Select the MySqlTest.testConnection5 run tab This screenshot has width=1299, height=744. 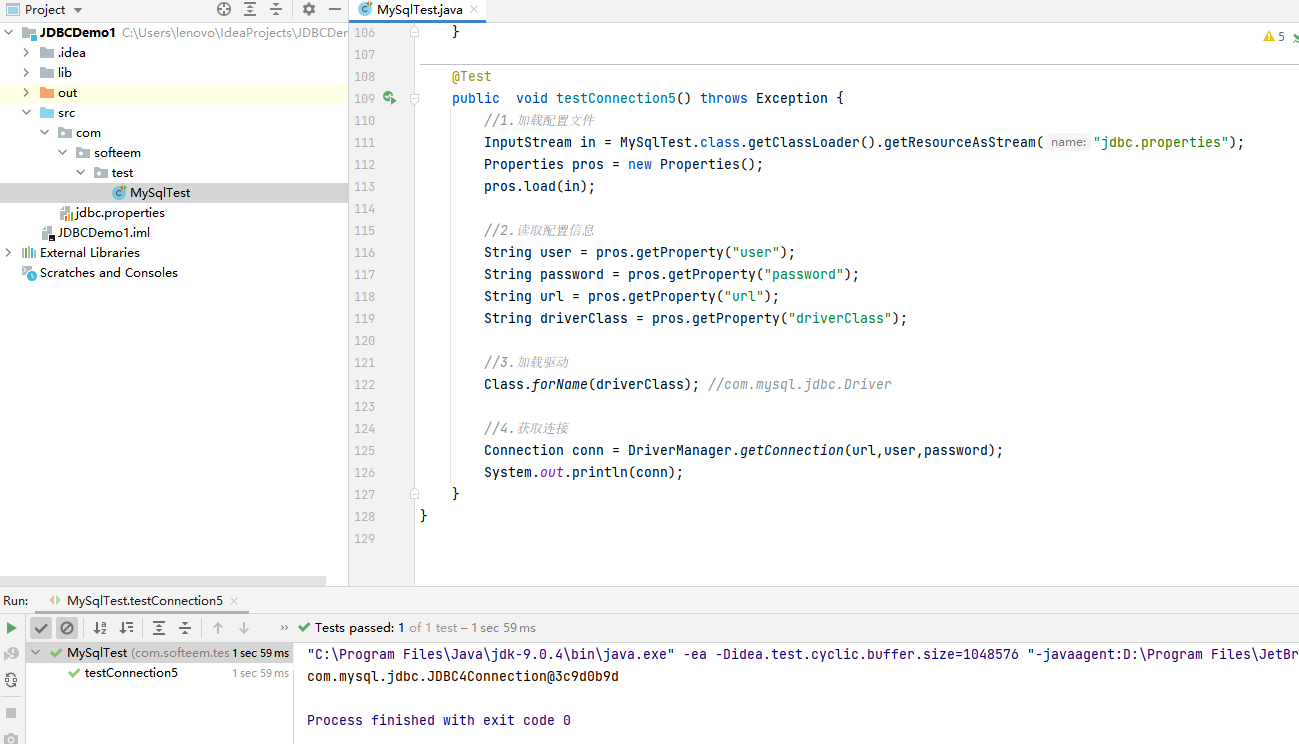(144, 601)
